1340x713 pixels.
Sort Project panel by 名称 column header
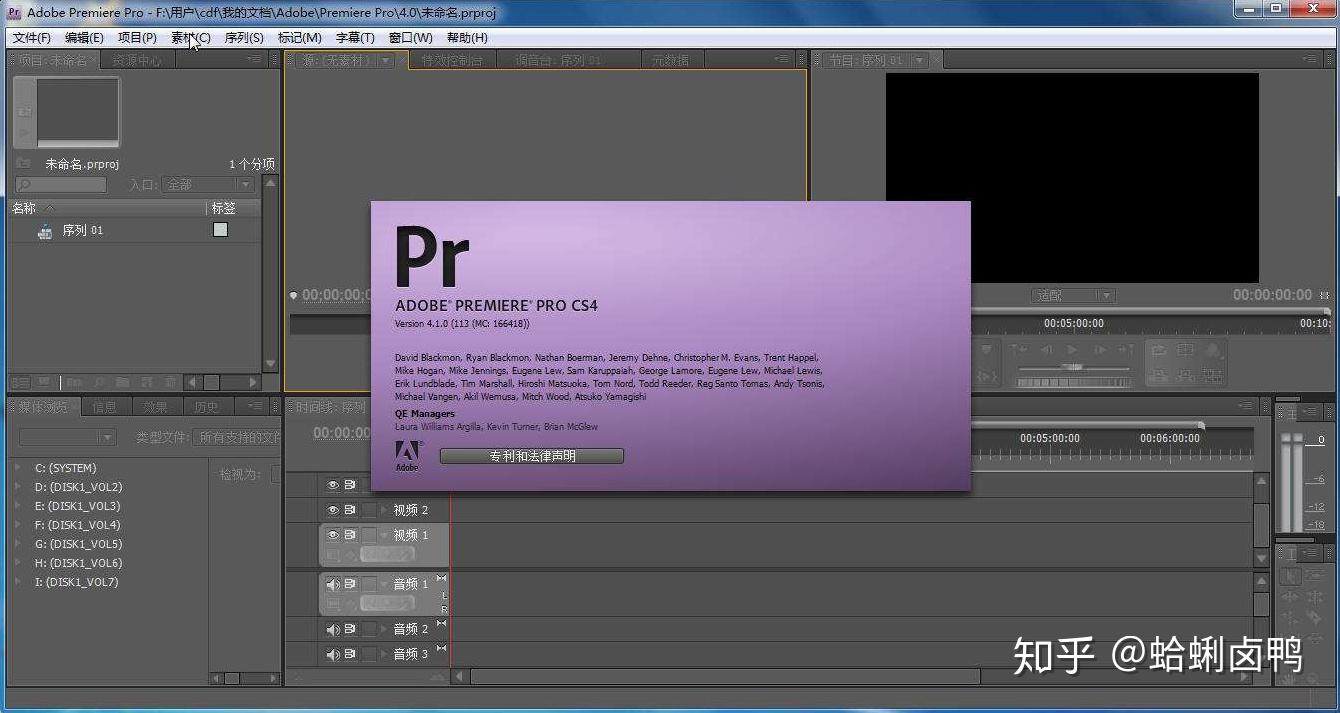(106, 208)
